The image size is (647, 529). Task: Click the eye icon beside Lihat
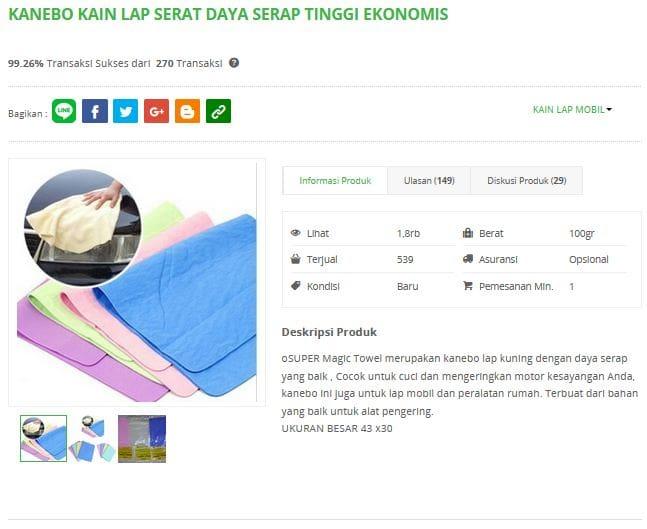click(295, 233)
